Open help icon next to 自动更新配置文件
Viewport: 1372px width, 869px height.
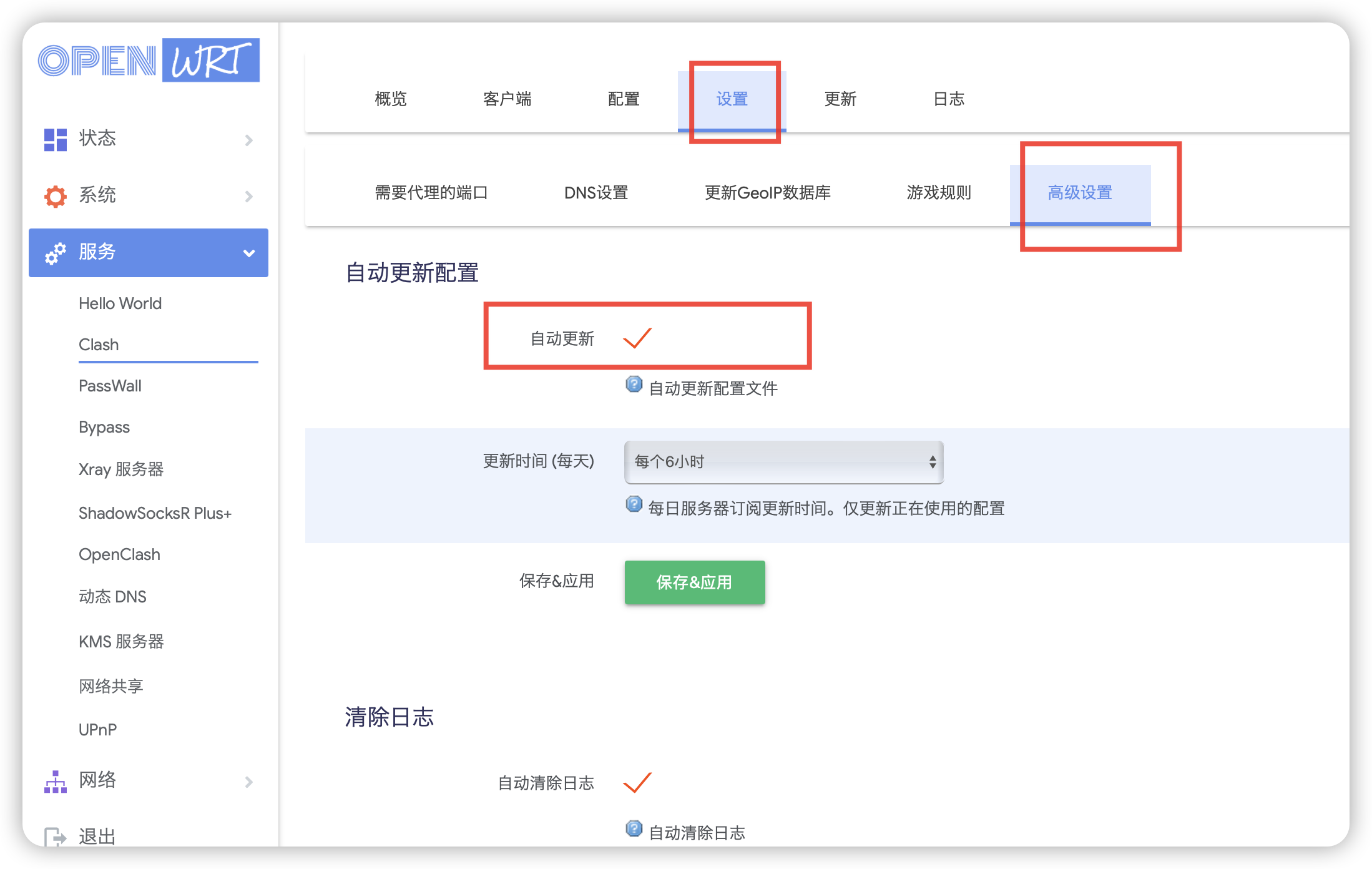coord(634,385)
